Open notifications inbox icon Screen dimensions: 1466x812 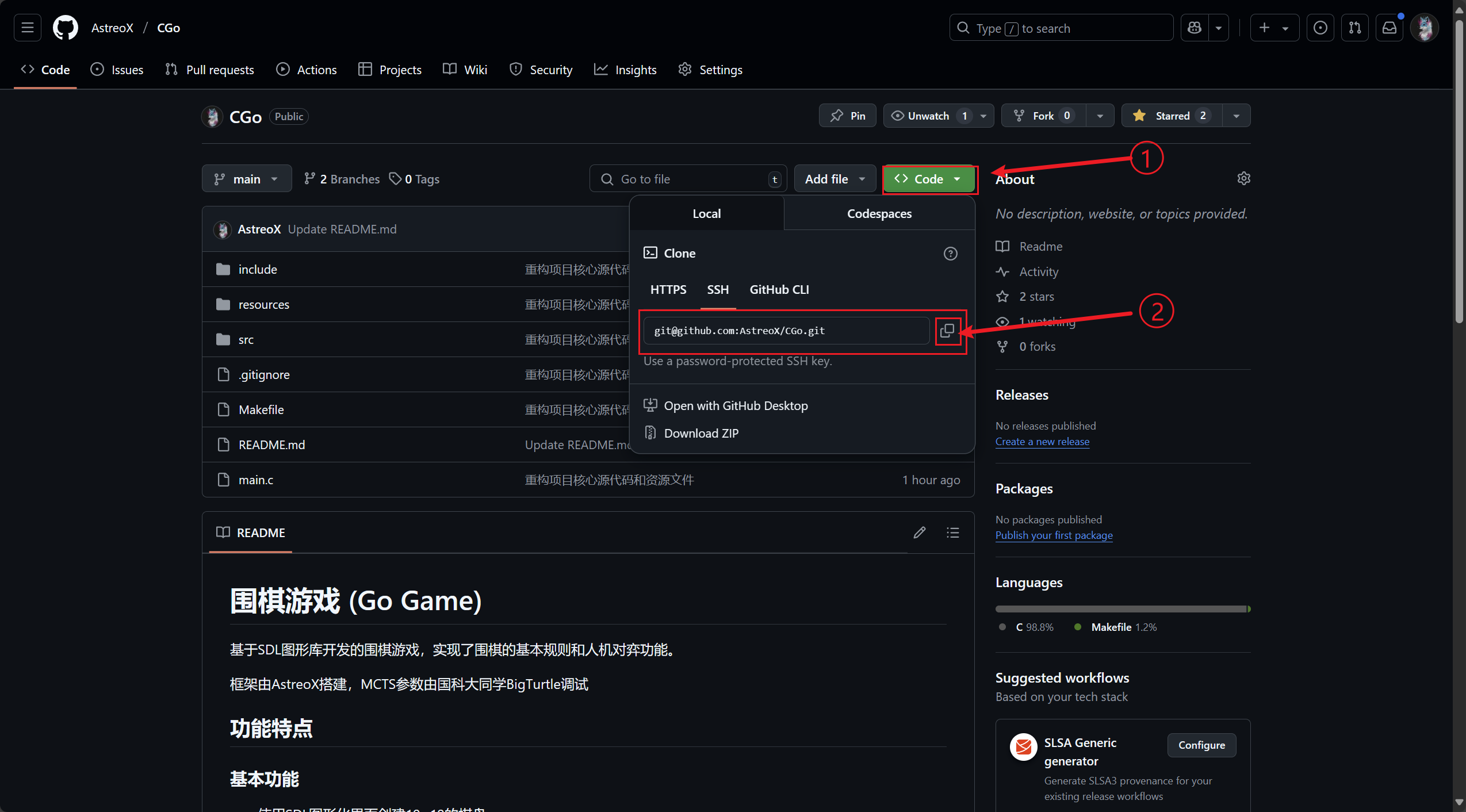[x=1390, y=28]
